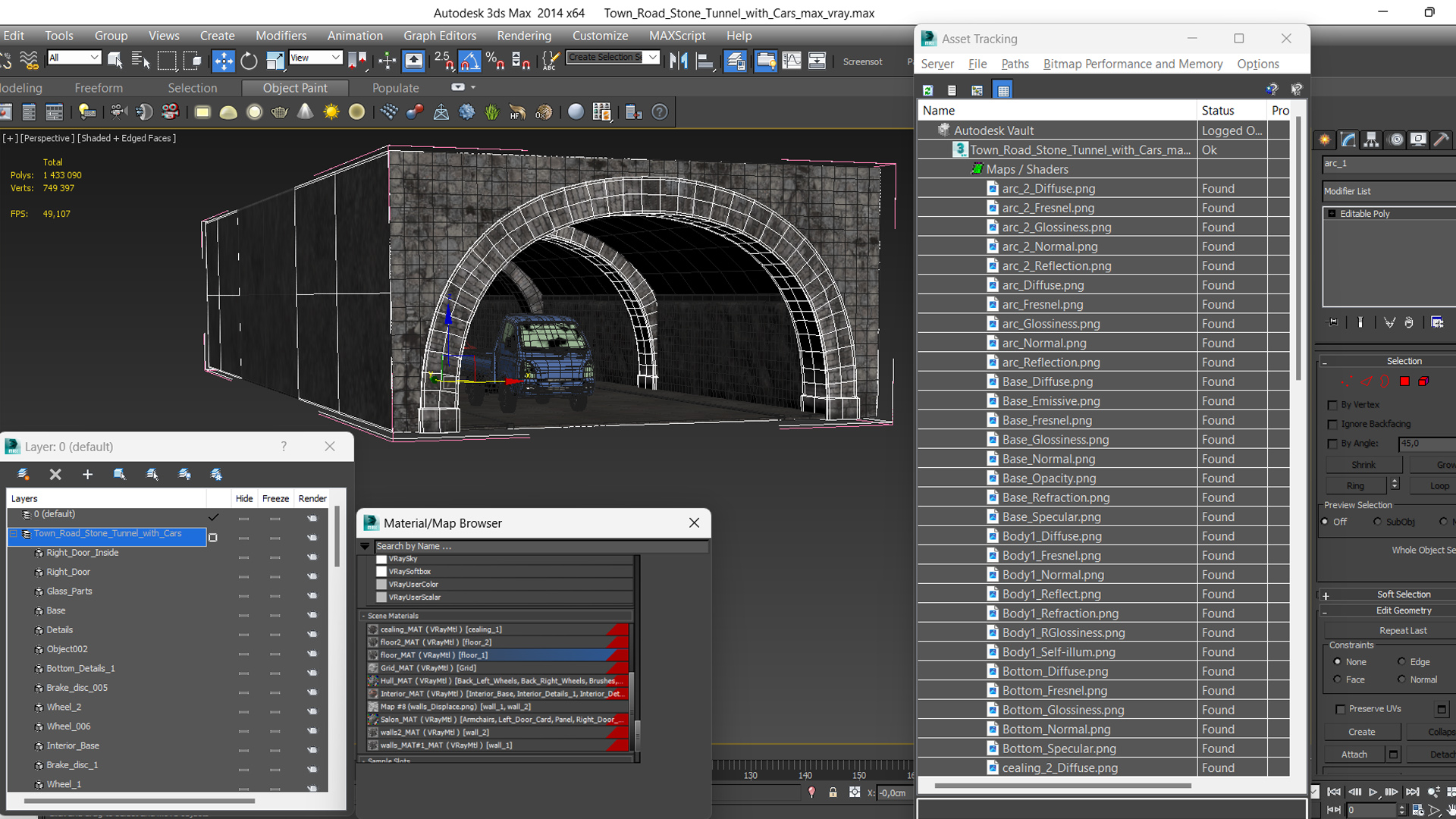Check the Preserve UVs checkbox
This screenshot has width=1456, height=819.
click(x=1340, y=709)
